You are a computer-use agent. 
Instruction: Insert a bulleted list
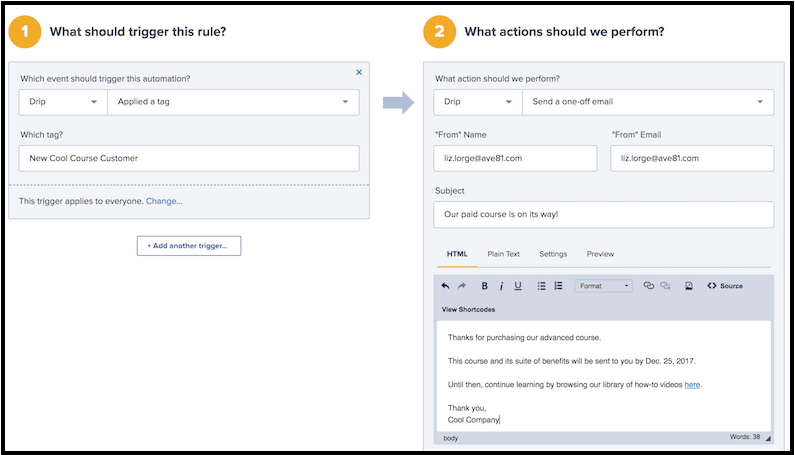point(542,286)
